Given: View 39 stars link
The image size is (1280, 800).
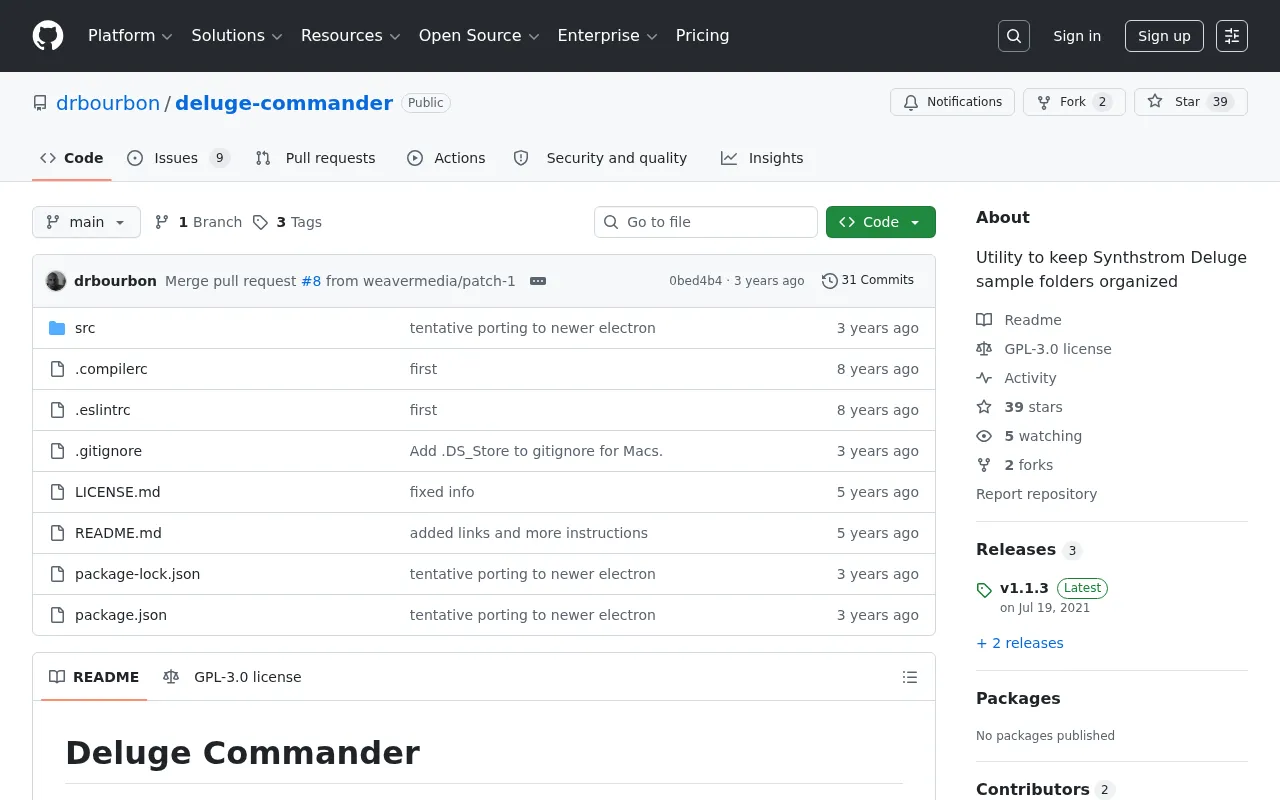Looking at the screenshot, I should [1019, 407].
